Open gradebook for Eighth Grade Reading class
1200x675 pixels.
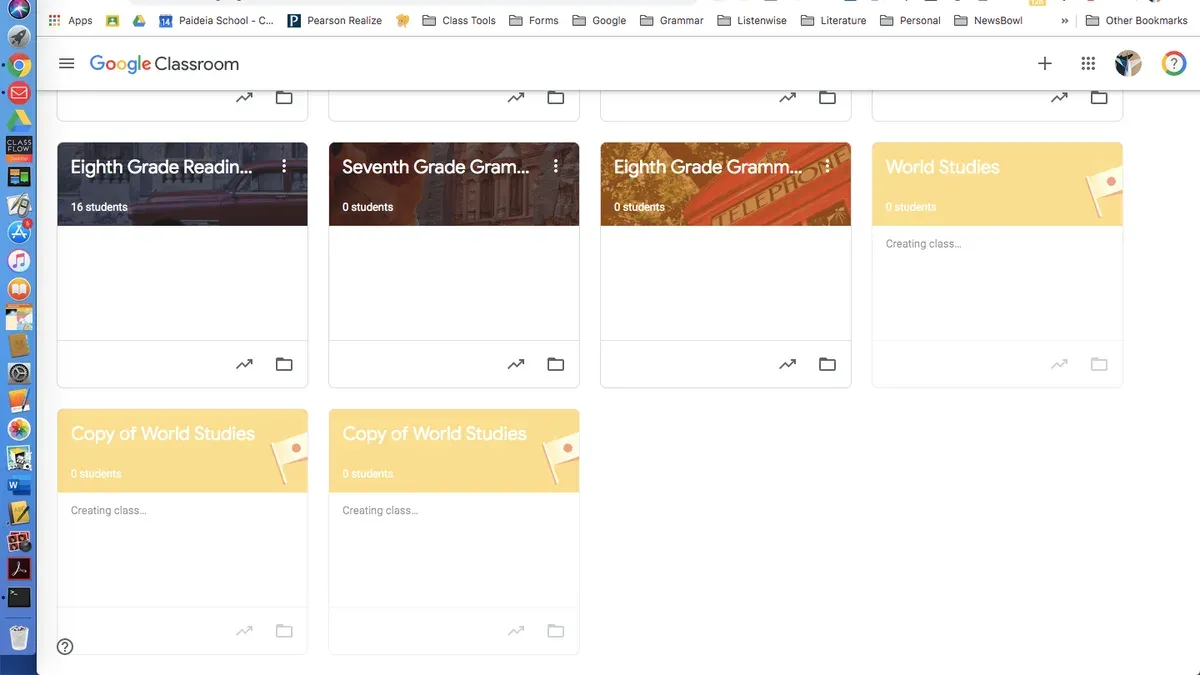click(x=244, y=364)
